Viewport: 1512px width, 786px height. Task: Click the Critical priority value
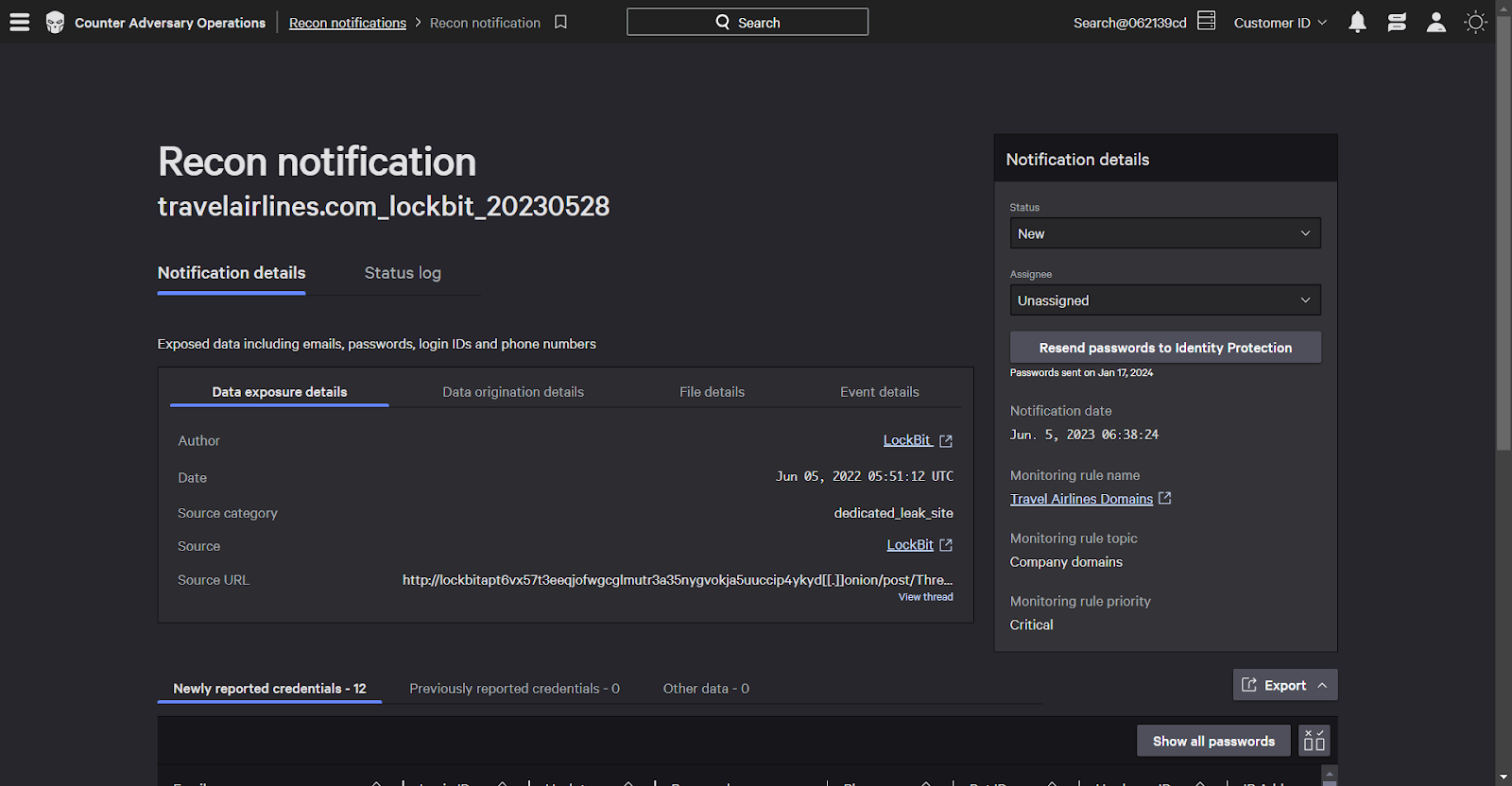click(x=1031, y=624)
